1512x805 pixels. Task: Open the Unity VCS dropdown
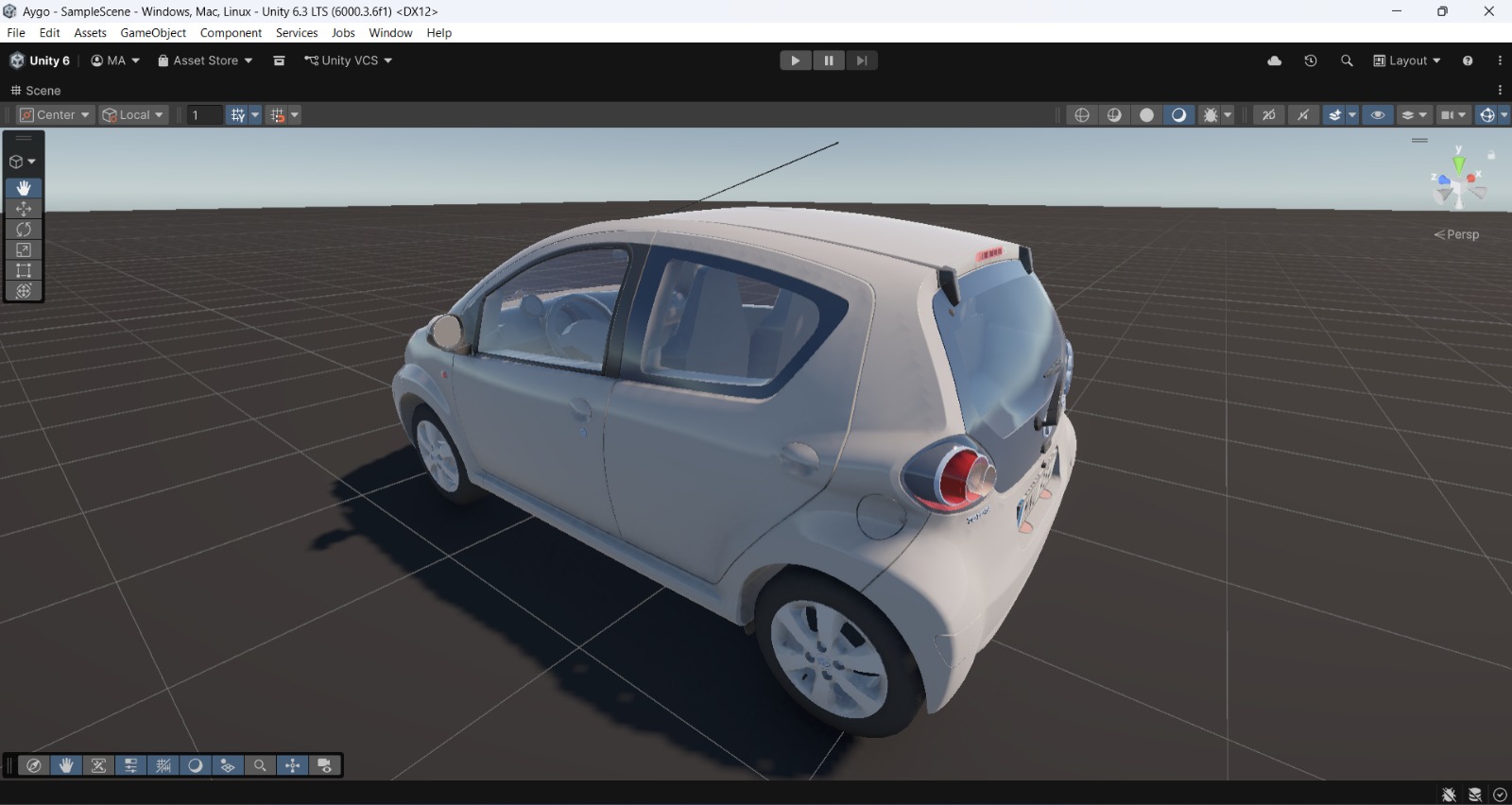[348, 60]
